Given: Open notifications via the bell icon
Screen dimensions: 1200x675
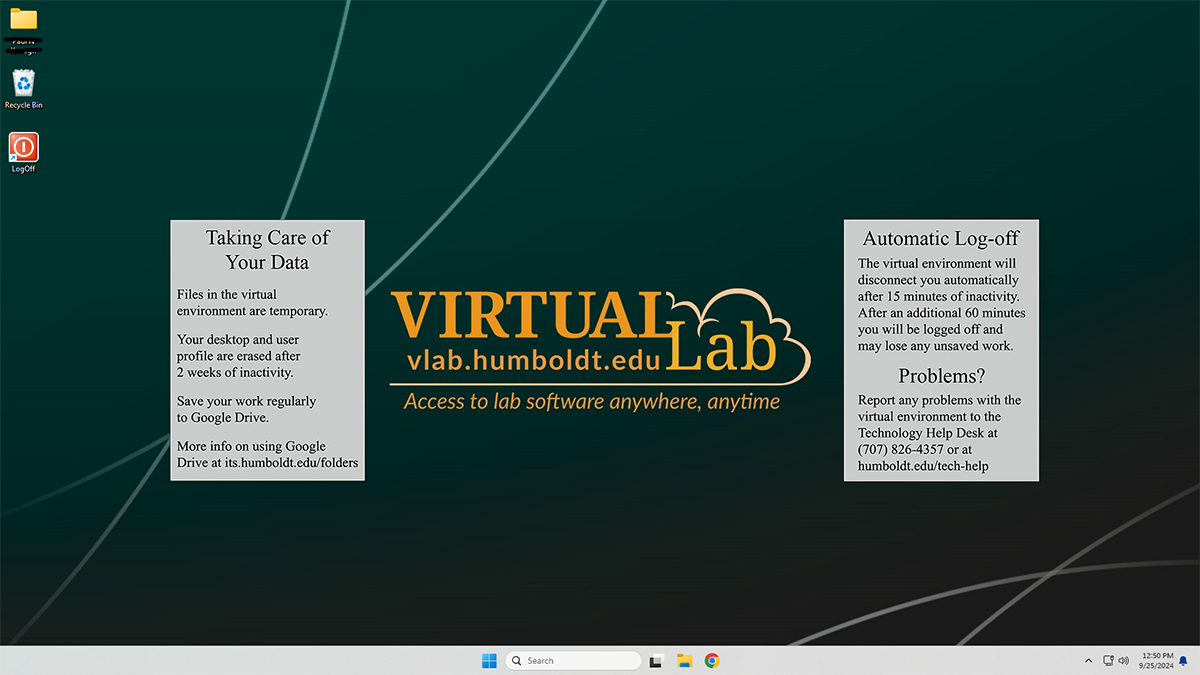Looking at the screenshot, I should (1183, 661).
